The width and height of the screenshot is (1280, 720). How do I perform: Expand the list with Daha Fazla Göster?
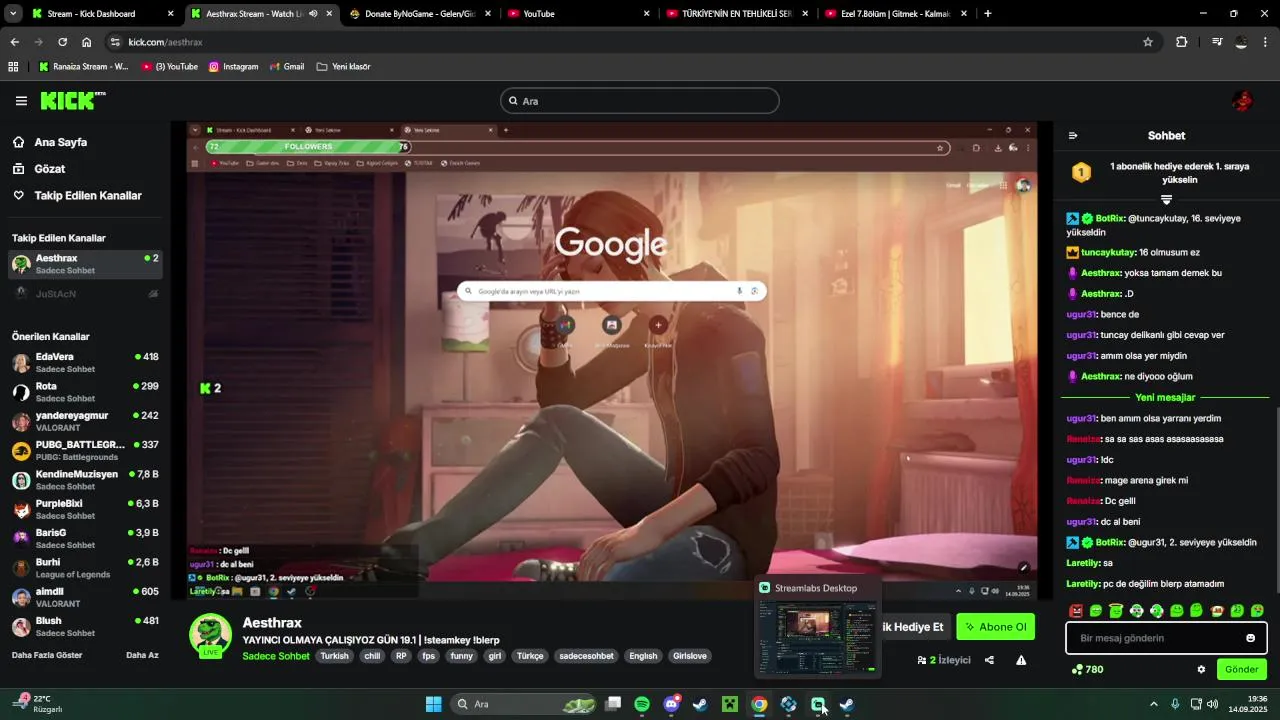pyautogui.click(x=47, y=655)
